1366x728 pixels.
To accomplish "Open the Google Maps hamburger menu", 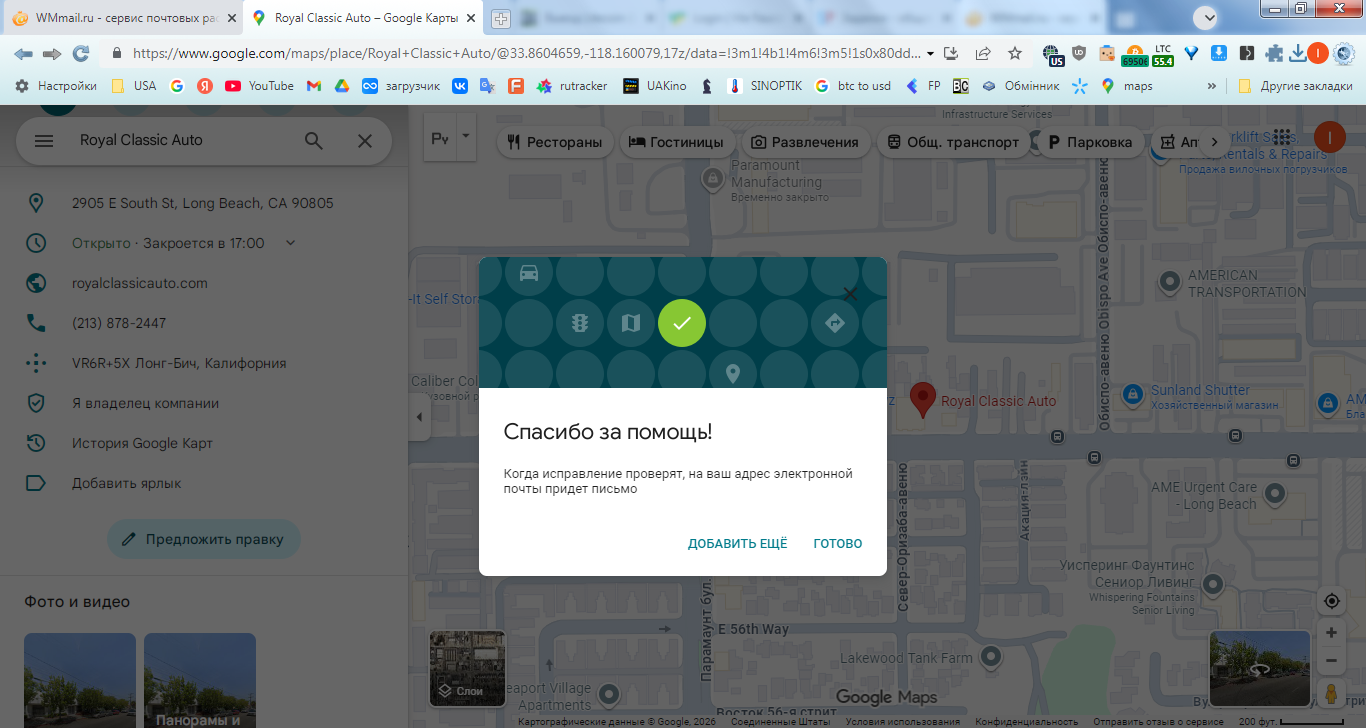I will (x=44, y=141).
